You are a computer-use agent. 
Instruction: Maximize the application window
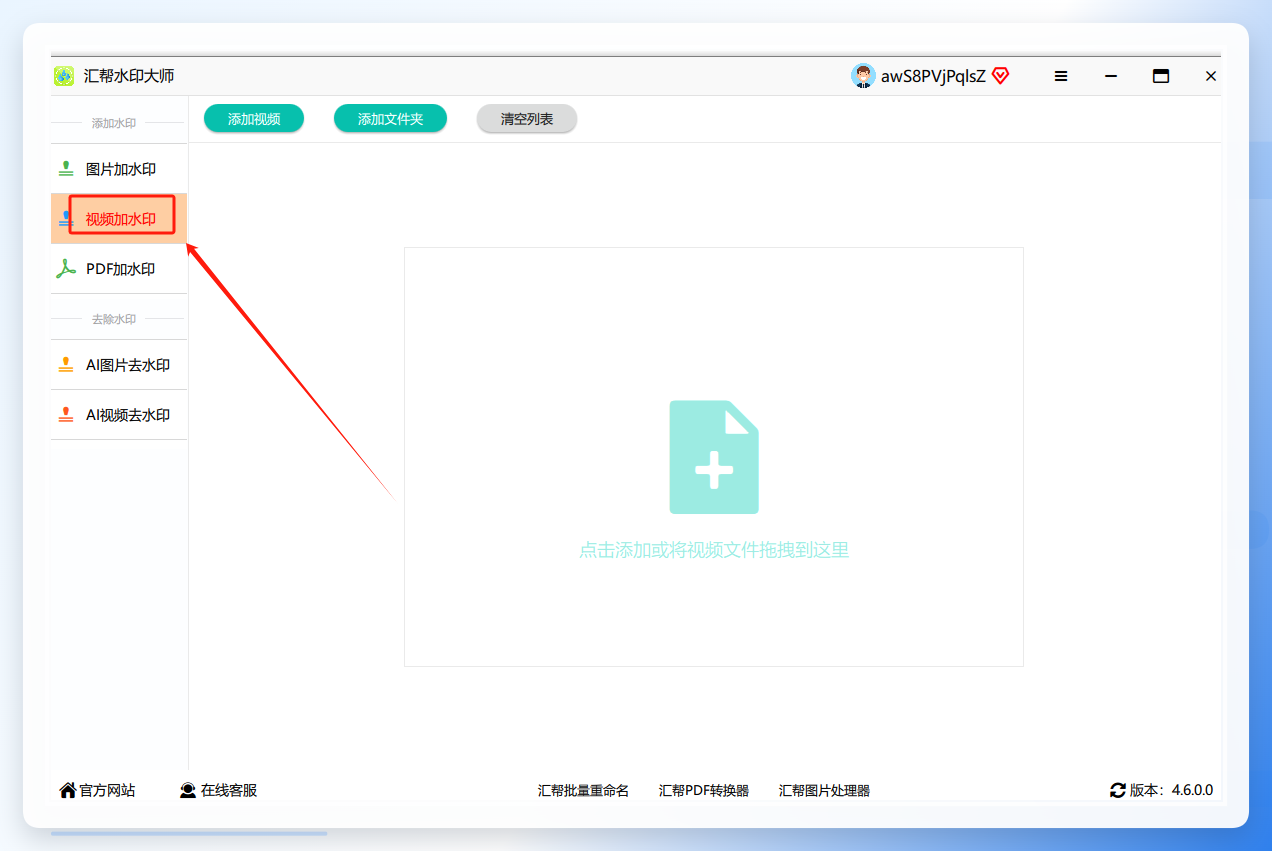pyautogui.click(x=1161, y=76)
